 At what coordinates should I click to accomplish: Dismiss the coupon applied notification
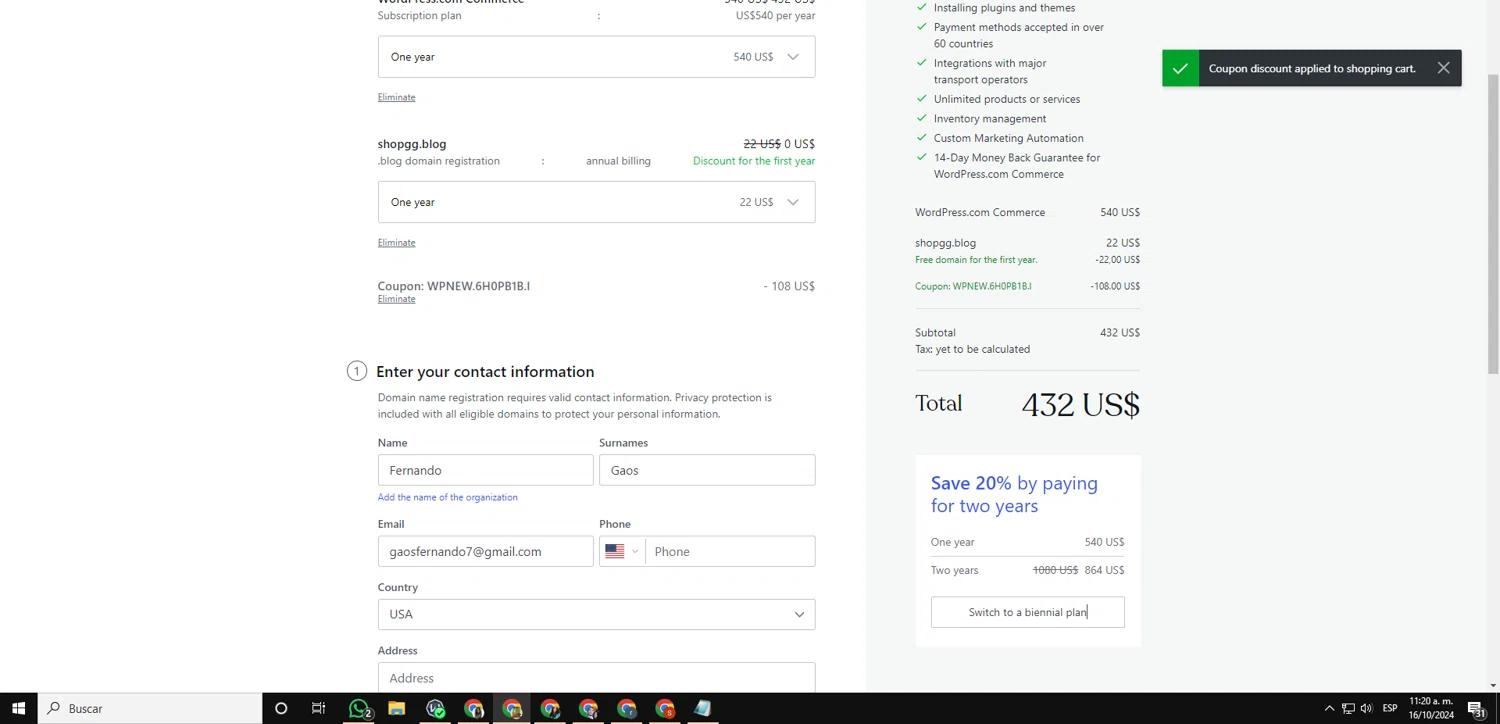1443,68
